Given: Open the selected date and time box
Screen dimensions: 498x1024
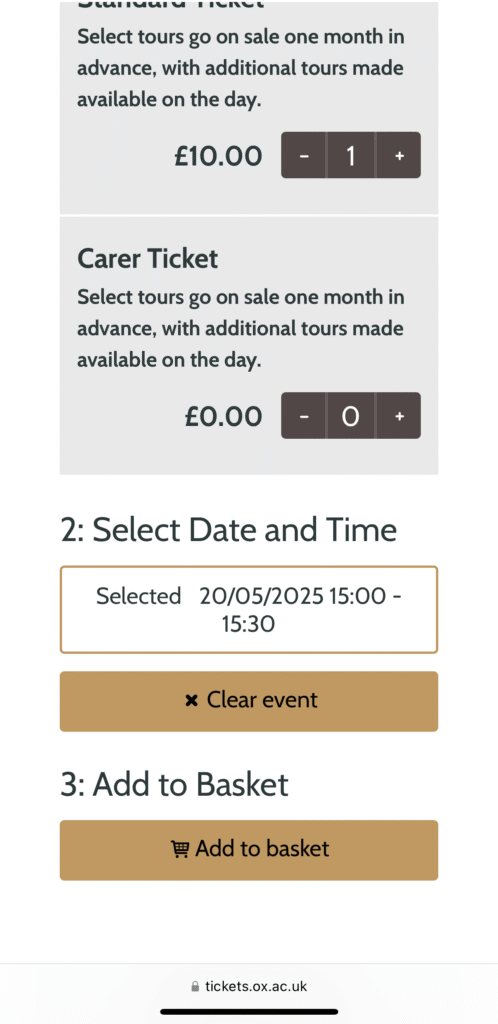Looking at the screenshot, I should (249, 610).
